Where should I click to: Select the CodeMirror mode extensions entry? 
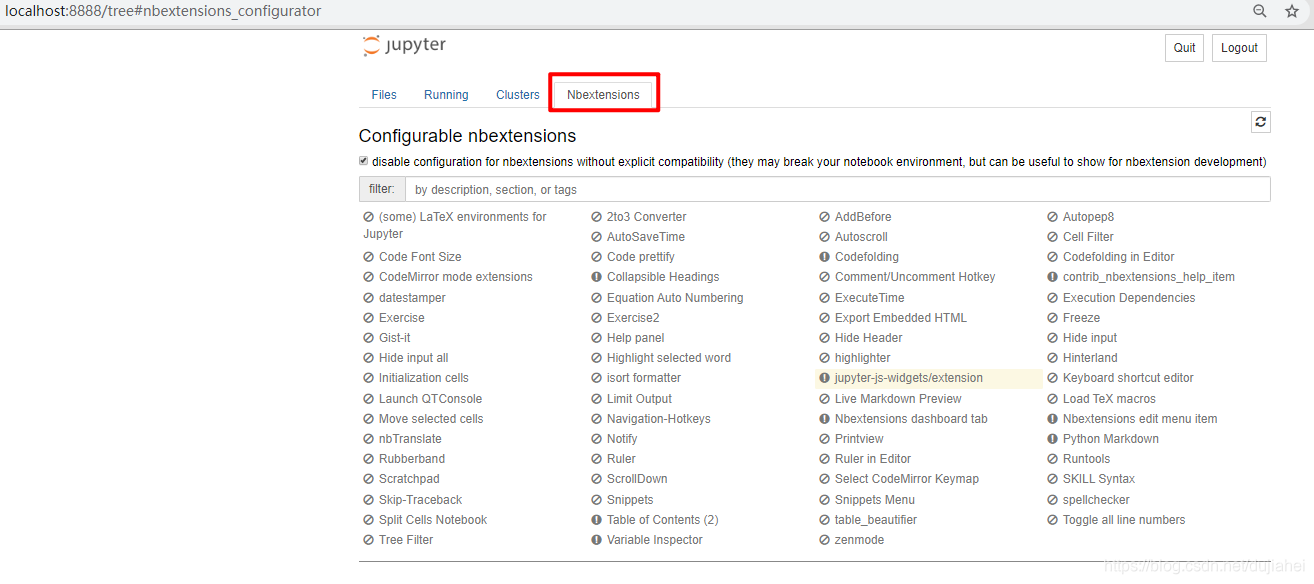tap(455, 277)
